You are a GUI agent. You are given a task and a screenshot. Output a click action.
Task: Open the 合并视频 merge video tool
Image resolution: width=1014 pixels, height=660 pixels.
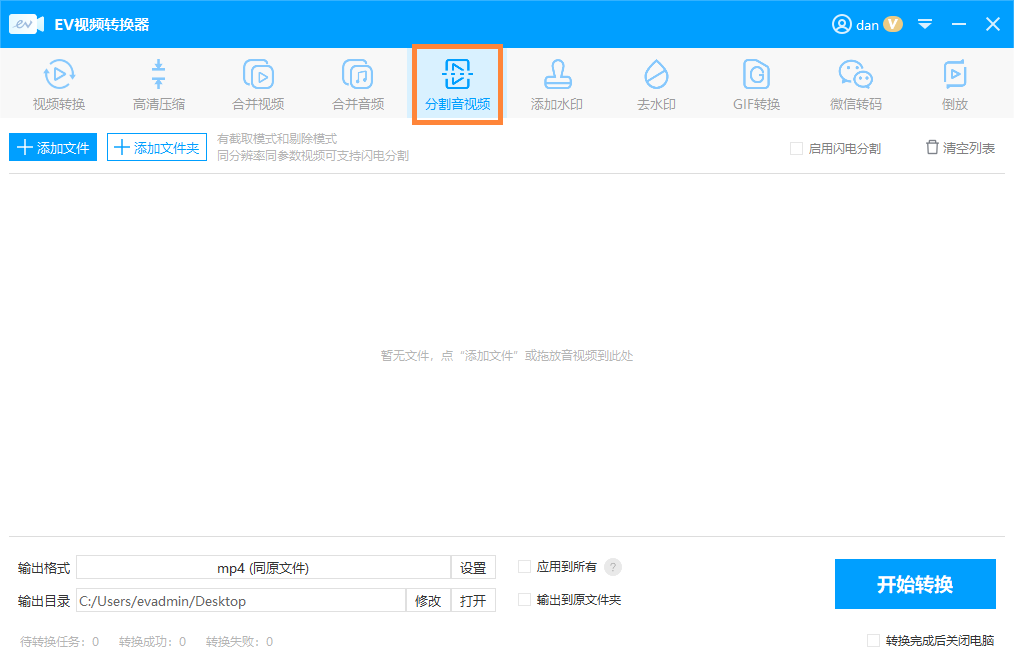258,84
